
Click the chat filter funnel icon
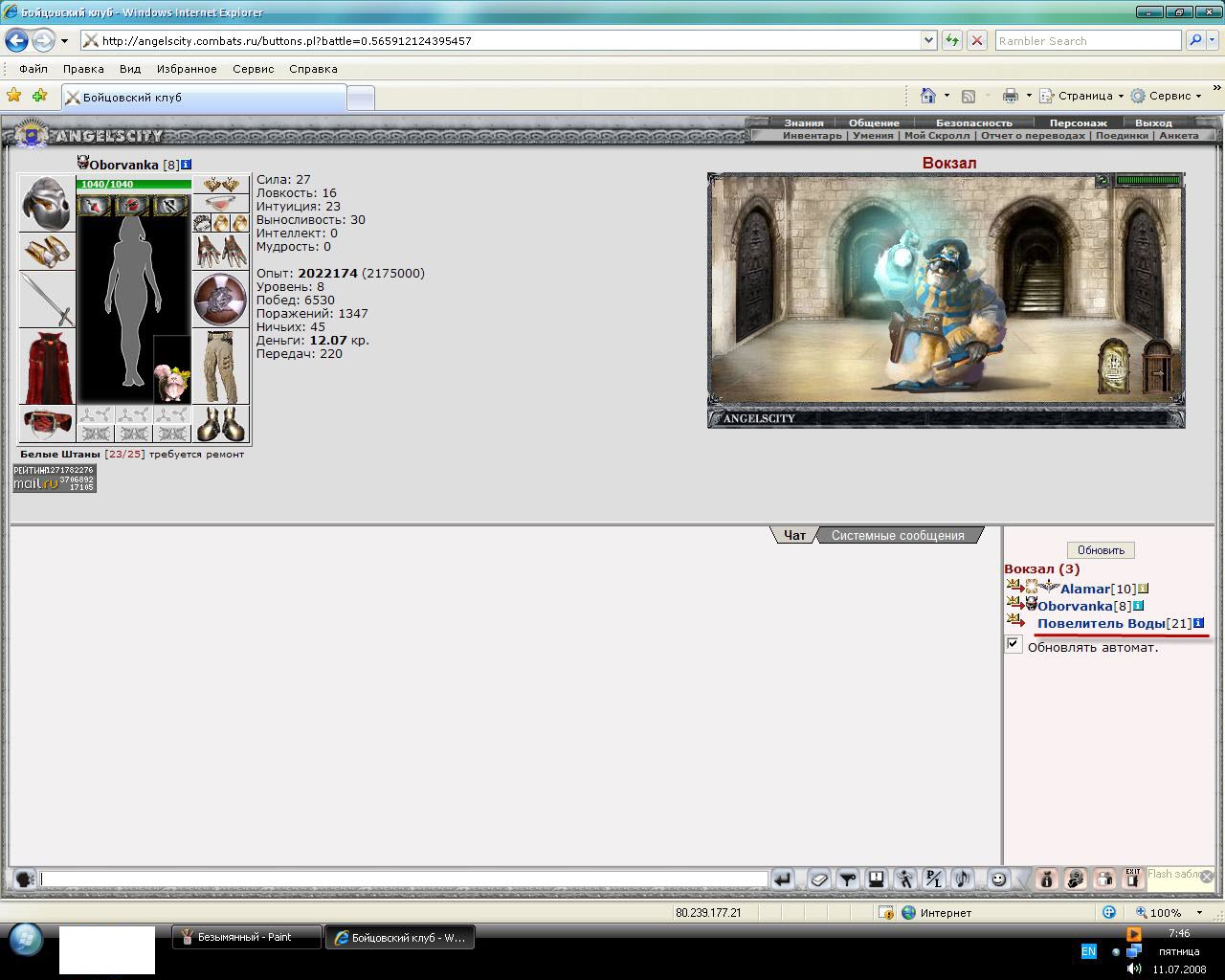click(847, 879)
